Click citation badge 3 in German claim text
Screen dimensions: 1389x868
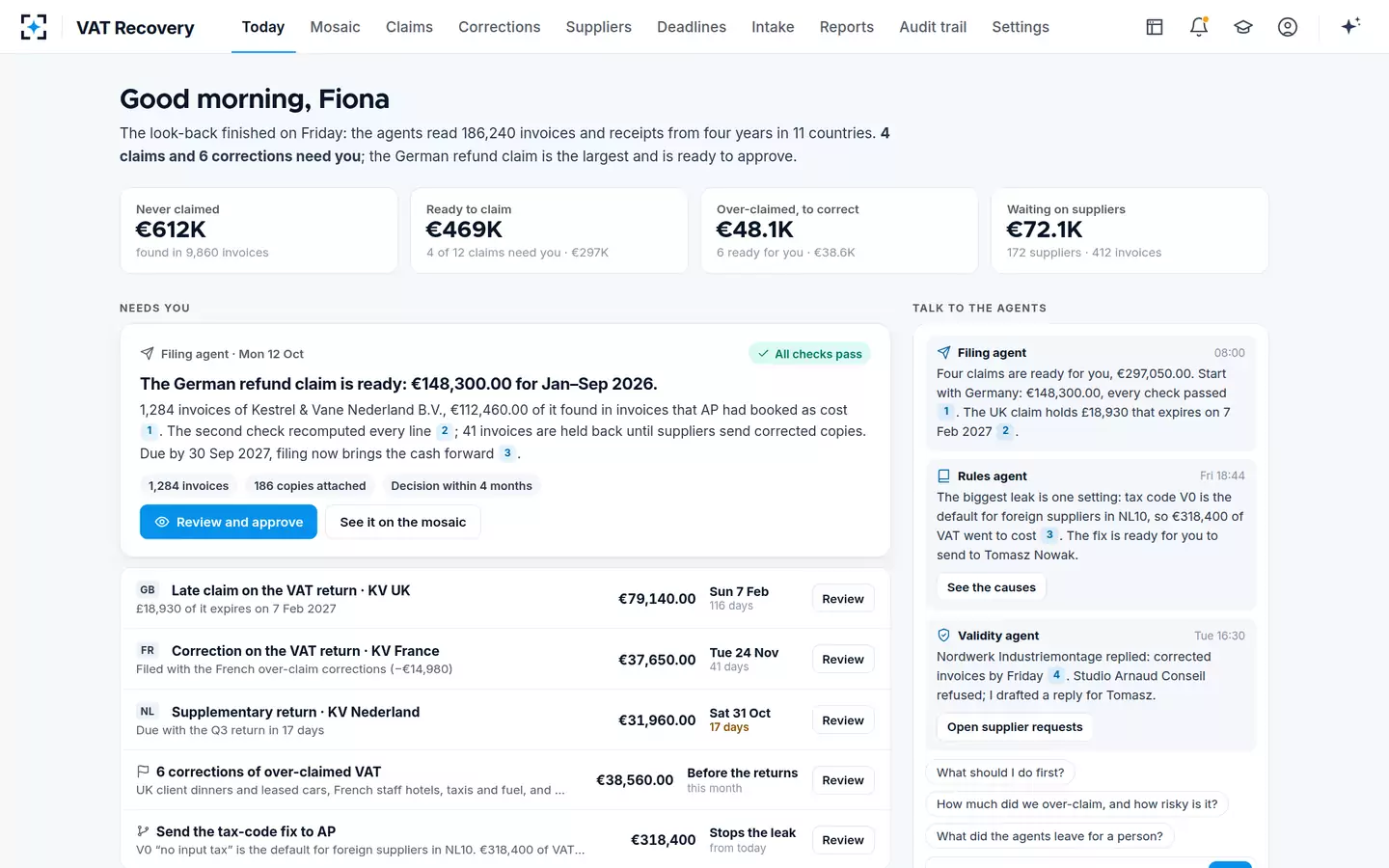pos(507,453)
